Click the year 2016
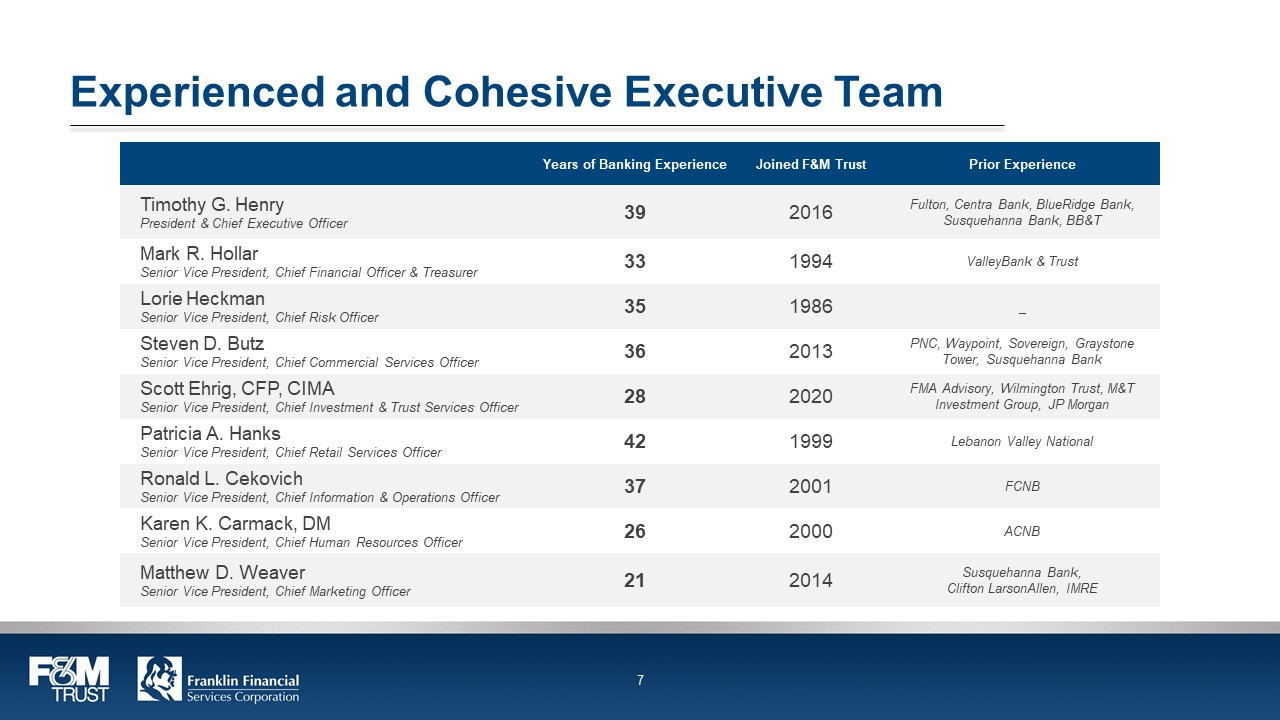This screenshot has width=1280, height=720. tap(810, 212)
